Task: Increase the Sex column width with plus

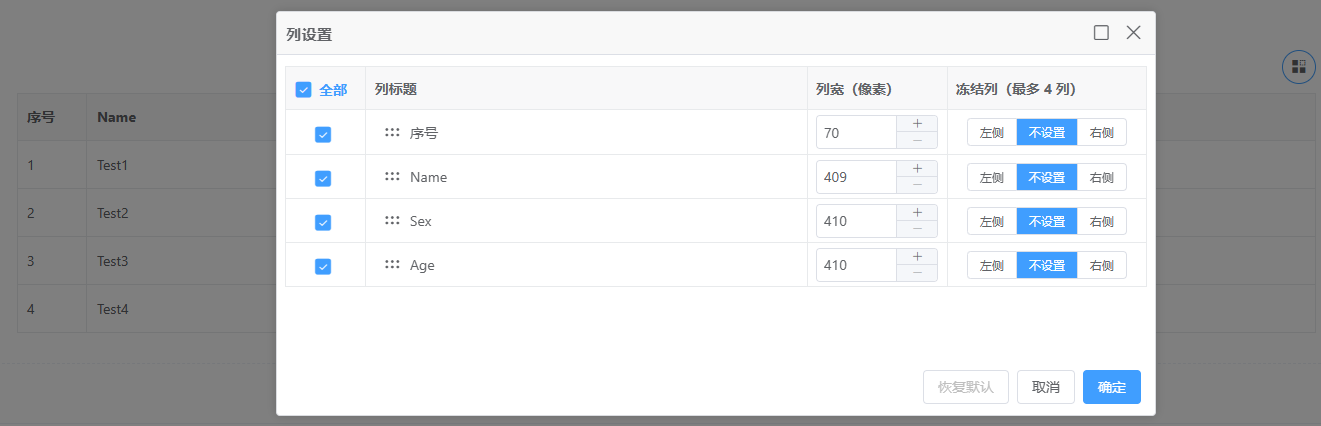Action: click(x=917, y=212)
